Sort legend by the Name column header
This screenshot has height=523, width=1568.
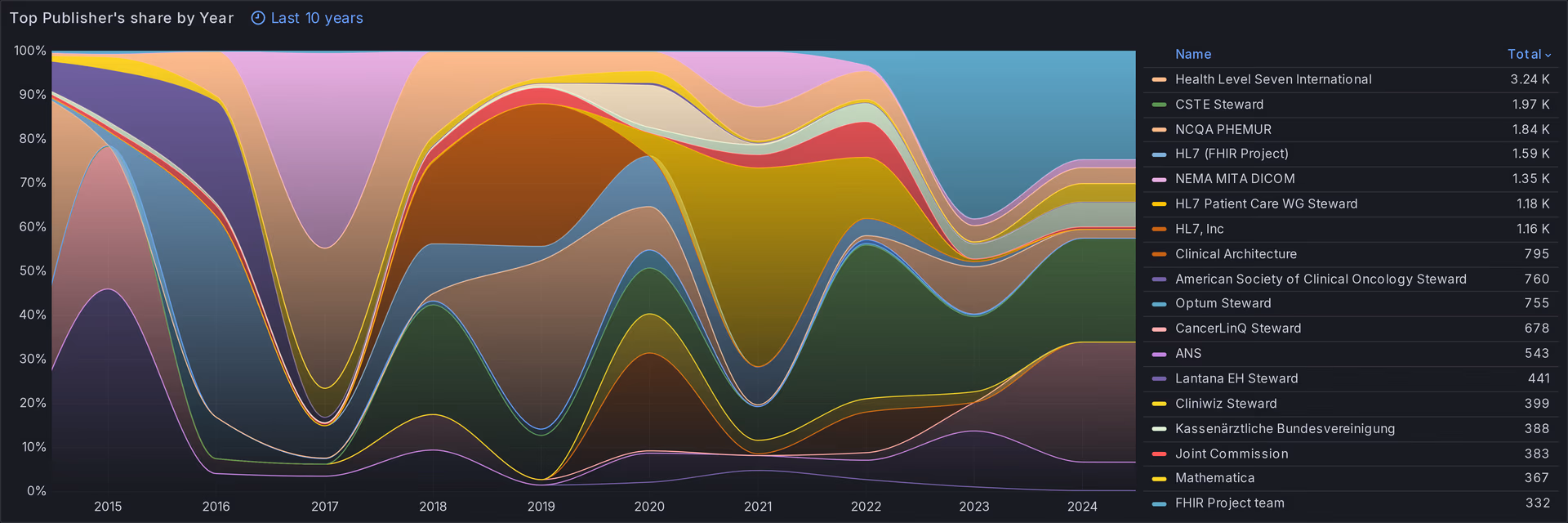coord(1192,54)
